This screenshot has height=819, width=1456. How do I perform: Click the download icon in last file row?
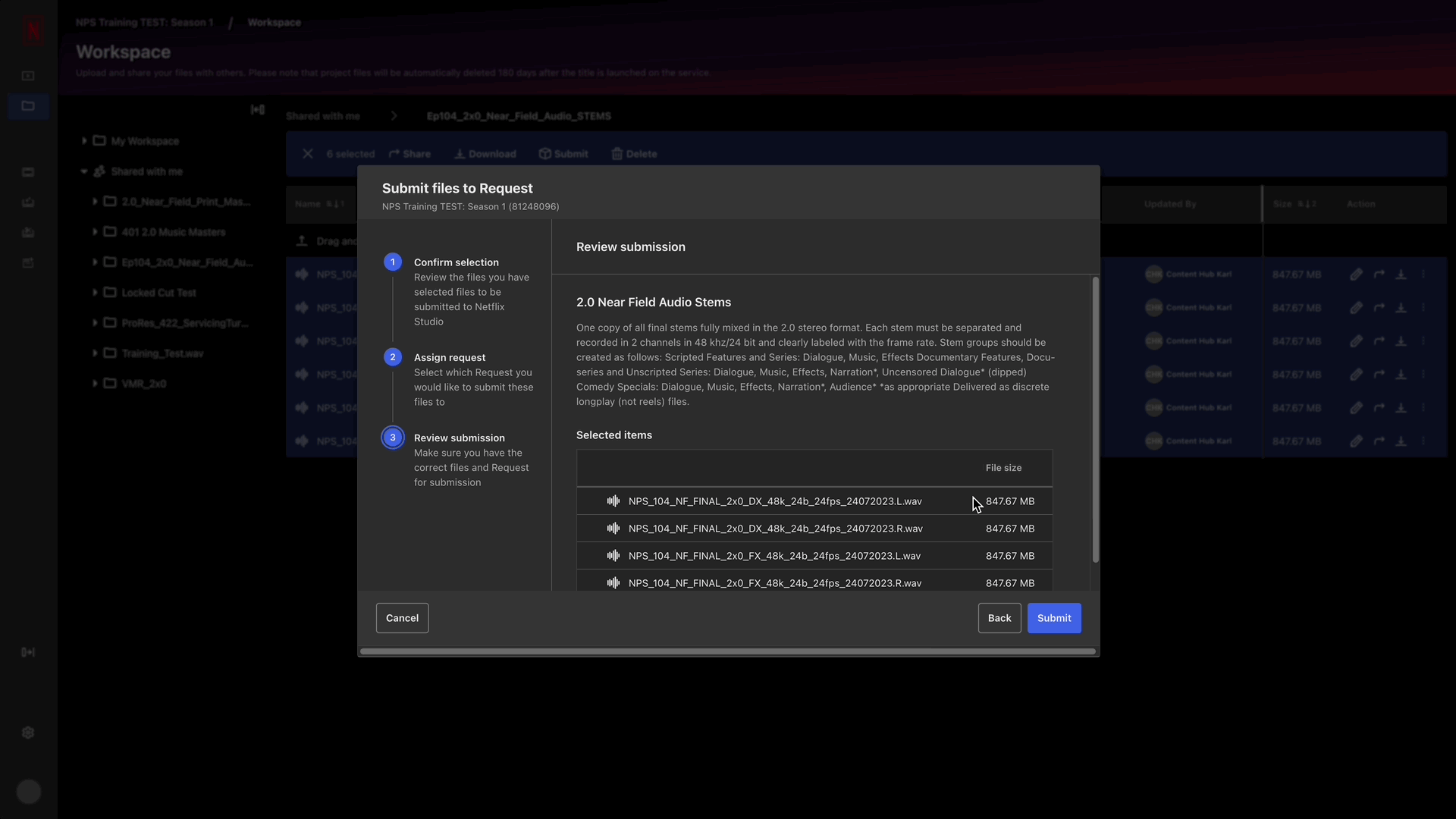[x=1401, y=441]
